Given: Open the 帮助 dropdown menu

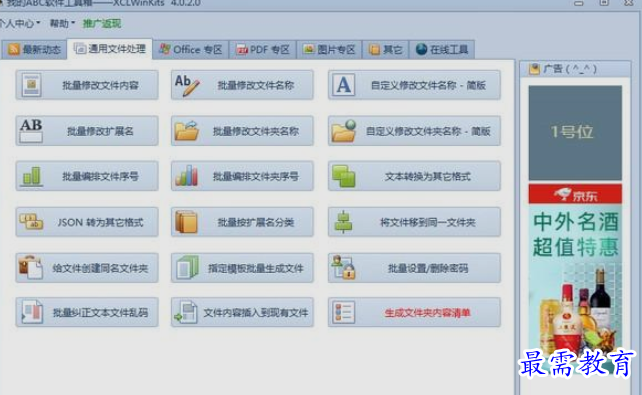Looking at the screenshot, I should click(62, 23).
